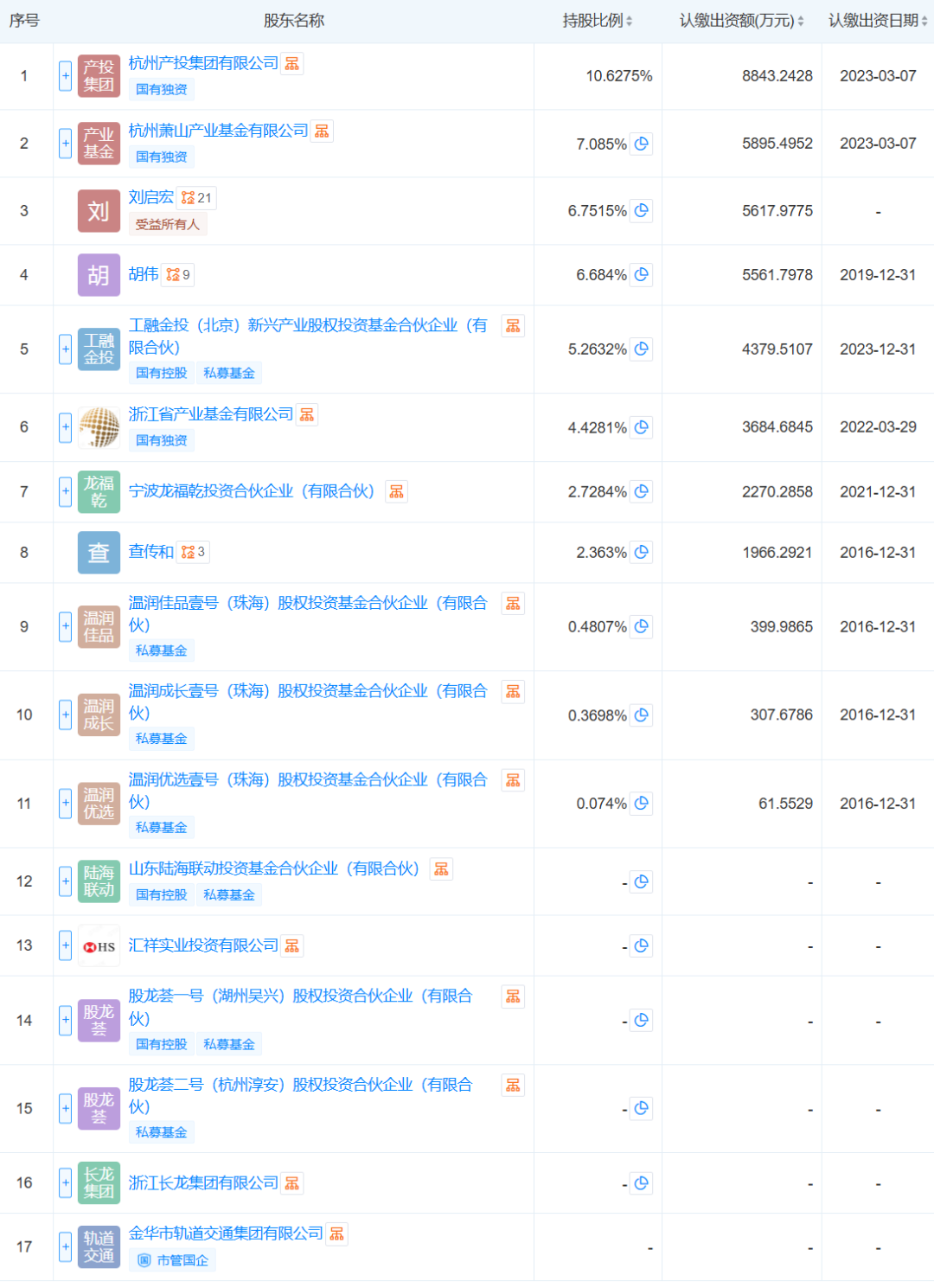Click pie chart icon next to 6.684%
The width and height of the screenshot is (934, 1288).
point(641,275)
